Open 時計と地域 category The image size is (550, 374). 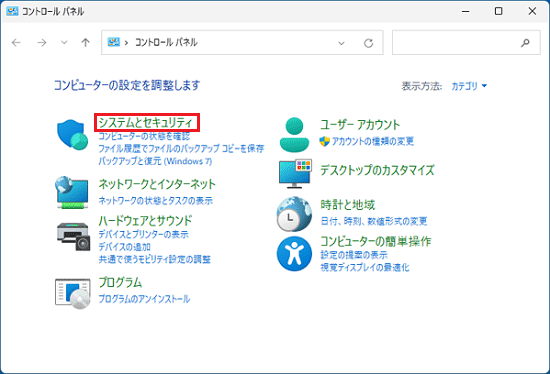pyautogui.click(x=348, y=205)
